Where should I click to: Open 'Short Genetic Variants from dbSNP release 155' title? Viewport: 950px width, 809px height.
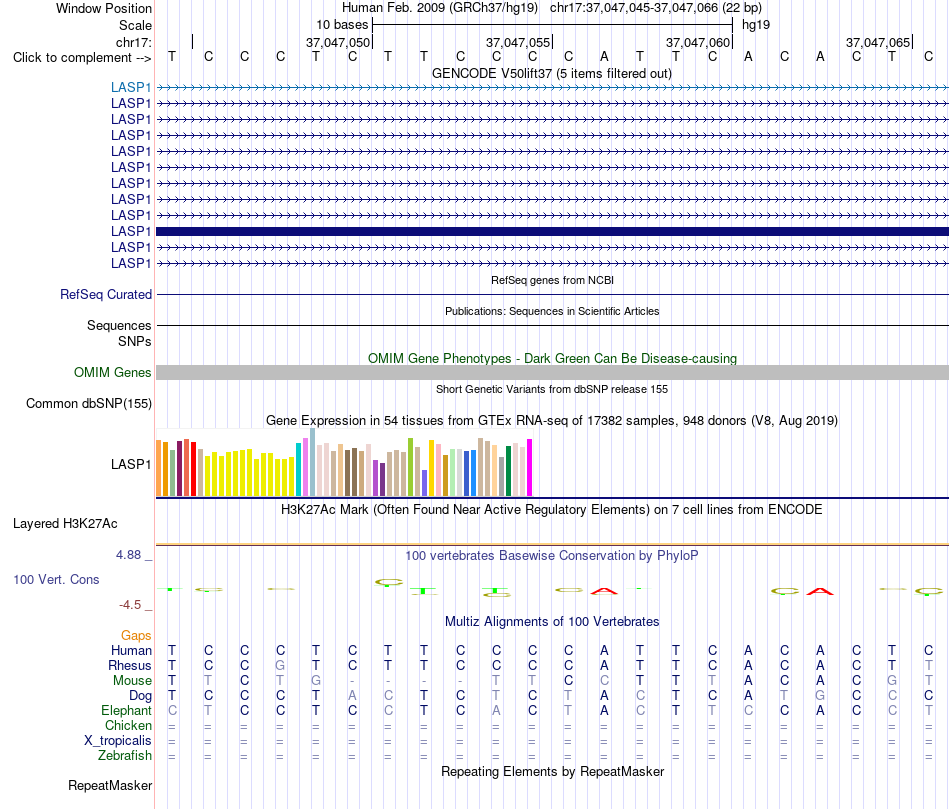click(x=552, y=390)
